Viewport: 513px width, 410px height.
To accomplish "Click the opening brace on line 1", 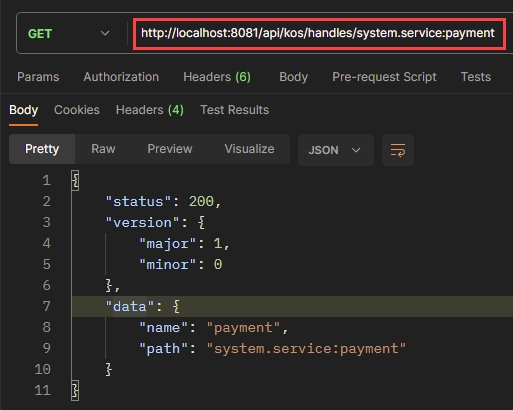I will (75, 181).
